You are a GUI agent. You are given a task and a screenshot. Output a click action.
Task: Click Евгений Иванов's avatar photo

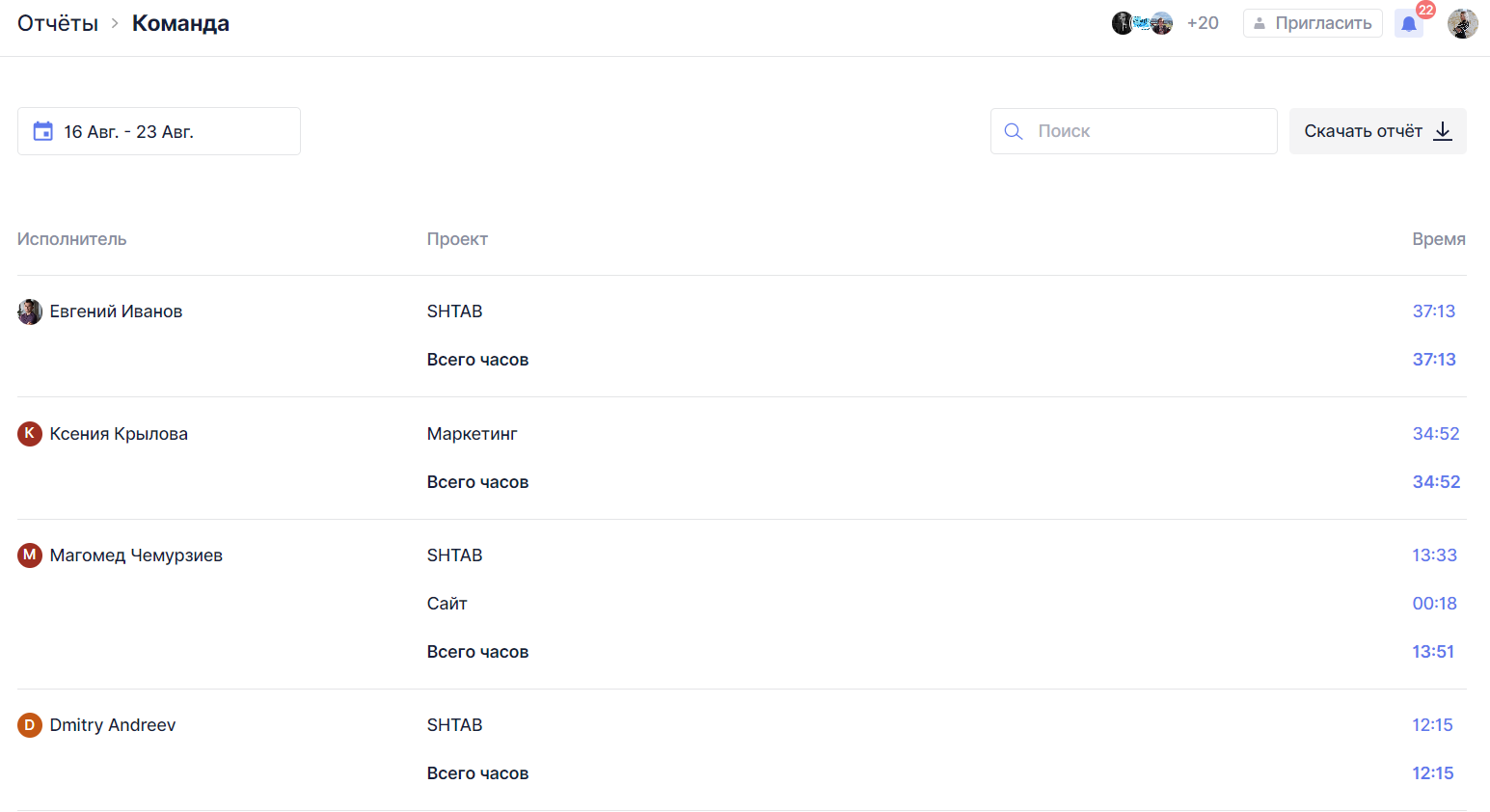pos(30,311)
